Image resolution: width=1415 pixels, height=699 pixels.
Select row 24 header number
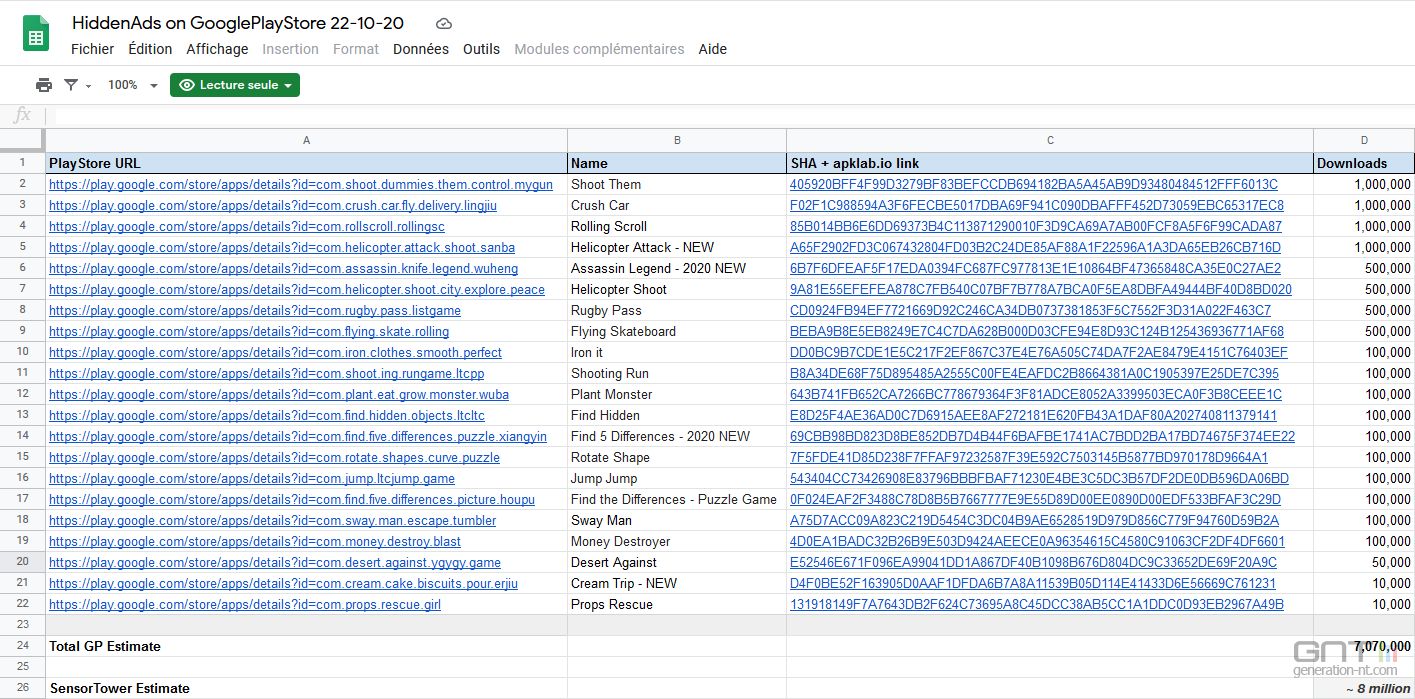(22, 646)
